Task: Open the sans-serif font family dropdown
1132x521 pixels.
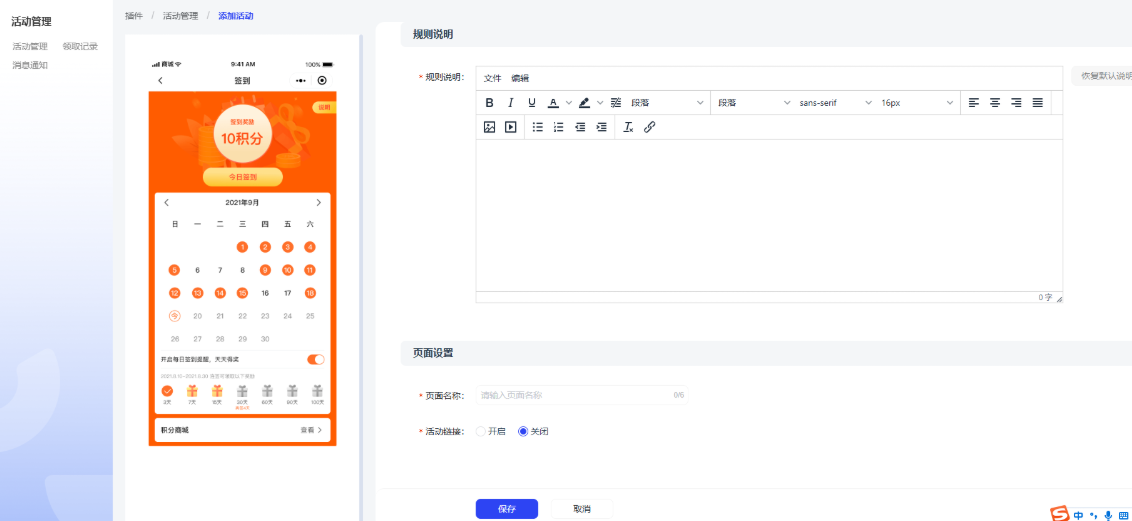Action: pos(832,103)
